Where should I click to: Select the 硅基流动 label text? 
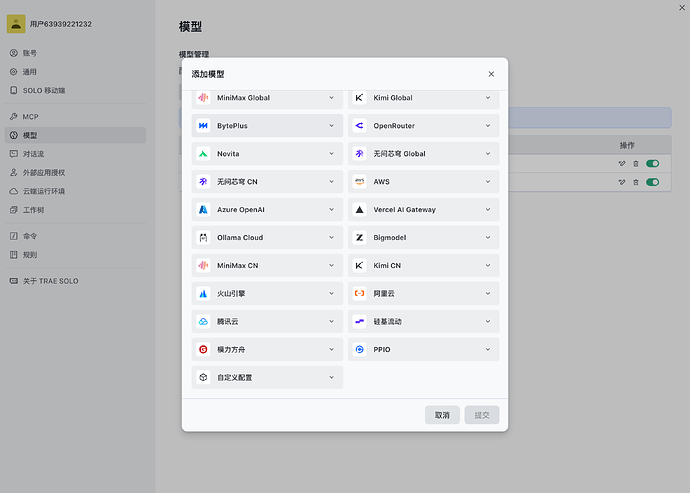387,322
